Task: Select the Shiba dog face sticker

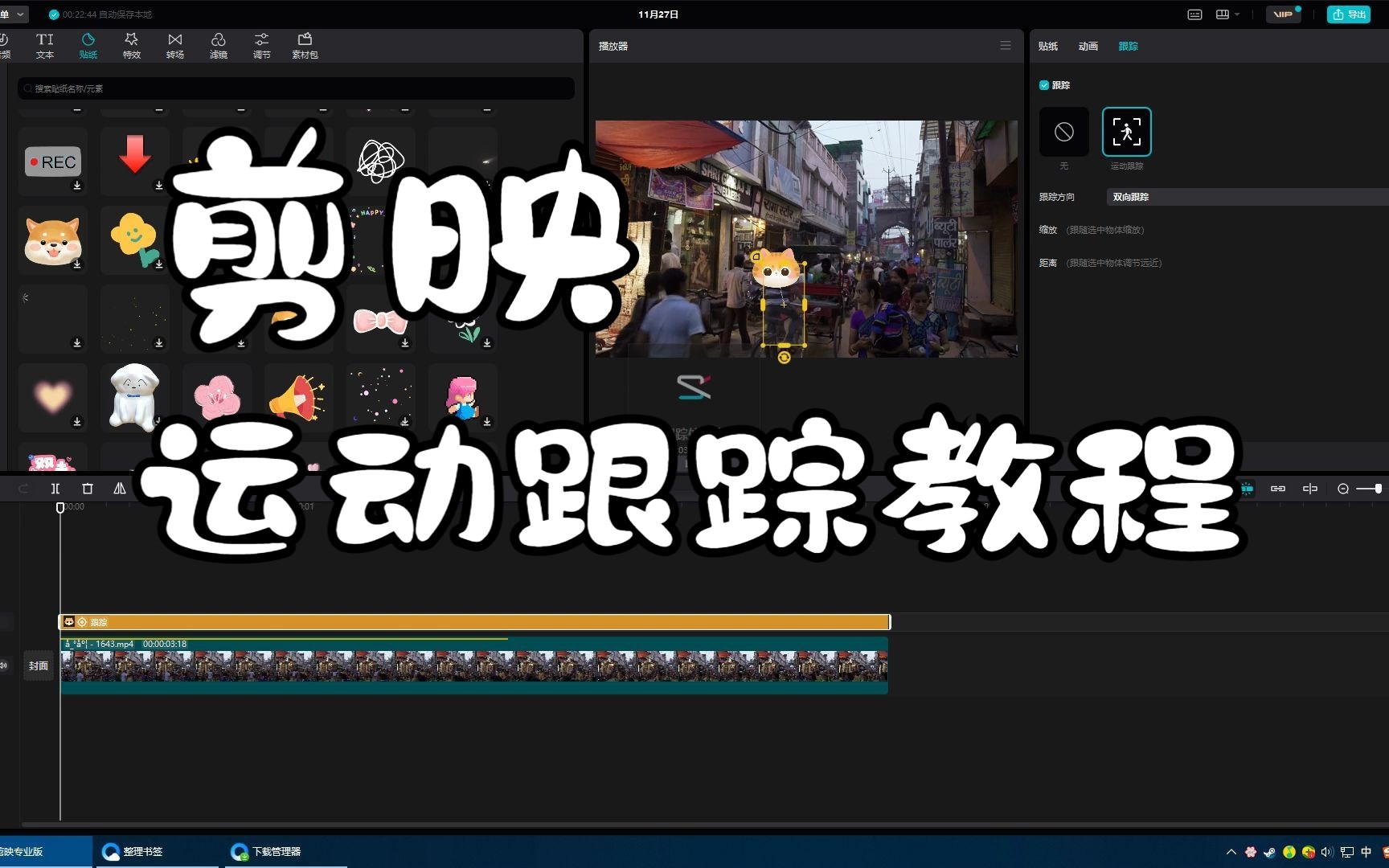Action: click(x=53, y=241)
